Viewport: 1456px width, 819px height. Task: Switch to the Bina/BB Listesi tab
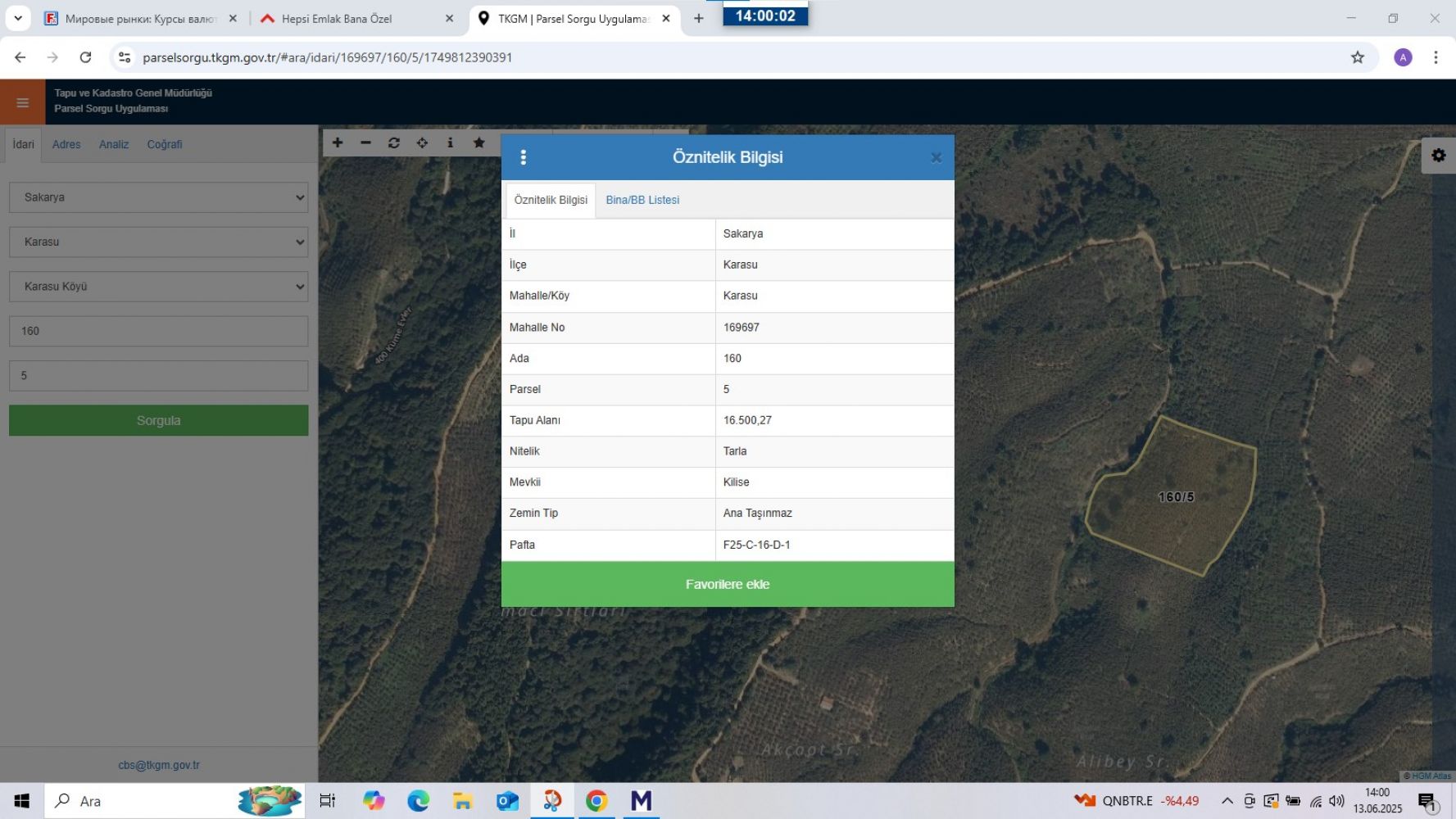pyautogui.click(x=642, y=200)
